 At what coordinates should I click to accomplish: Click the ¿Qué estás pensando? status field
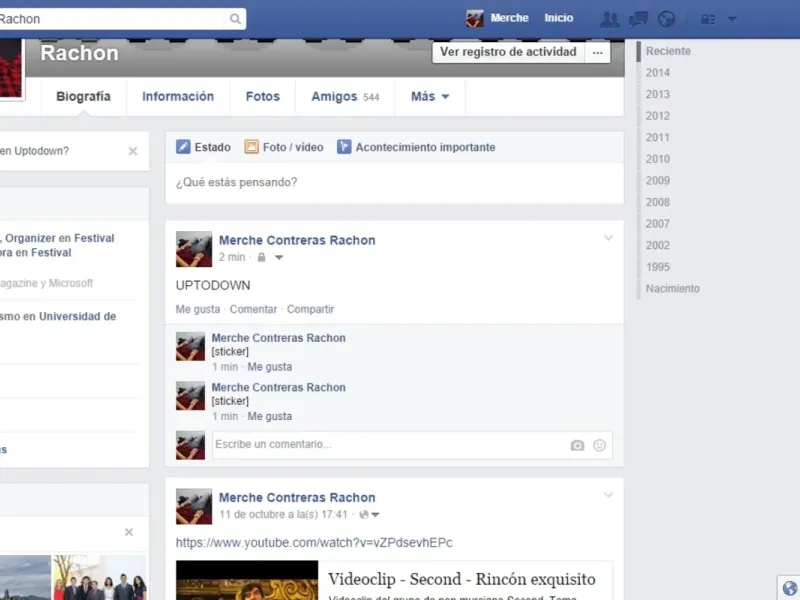click(394, 183)
